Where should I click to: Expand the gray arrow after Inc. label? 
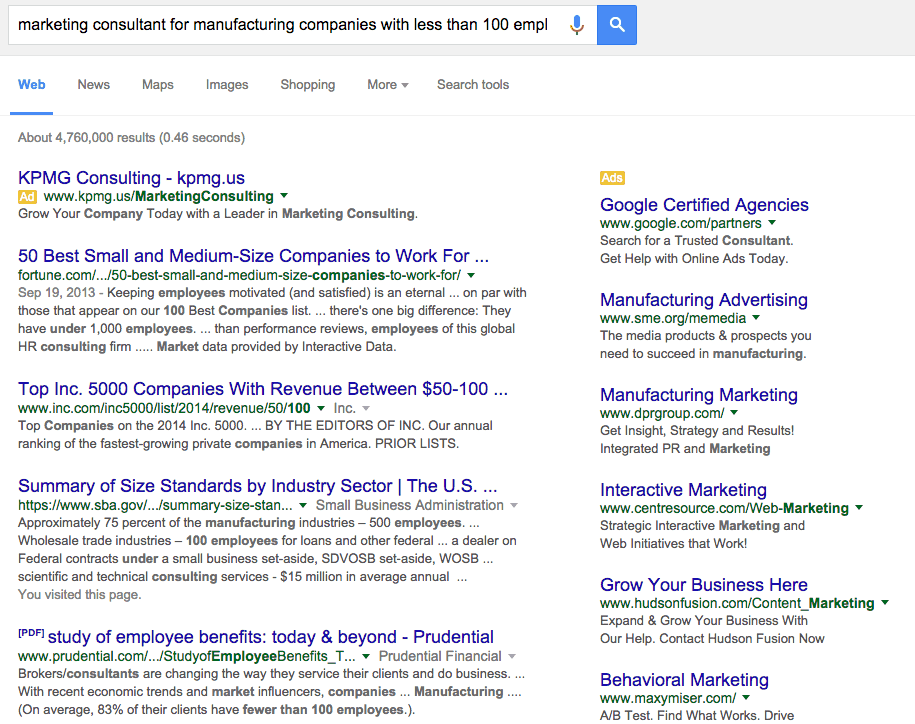click(x=366, y=408)
